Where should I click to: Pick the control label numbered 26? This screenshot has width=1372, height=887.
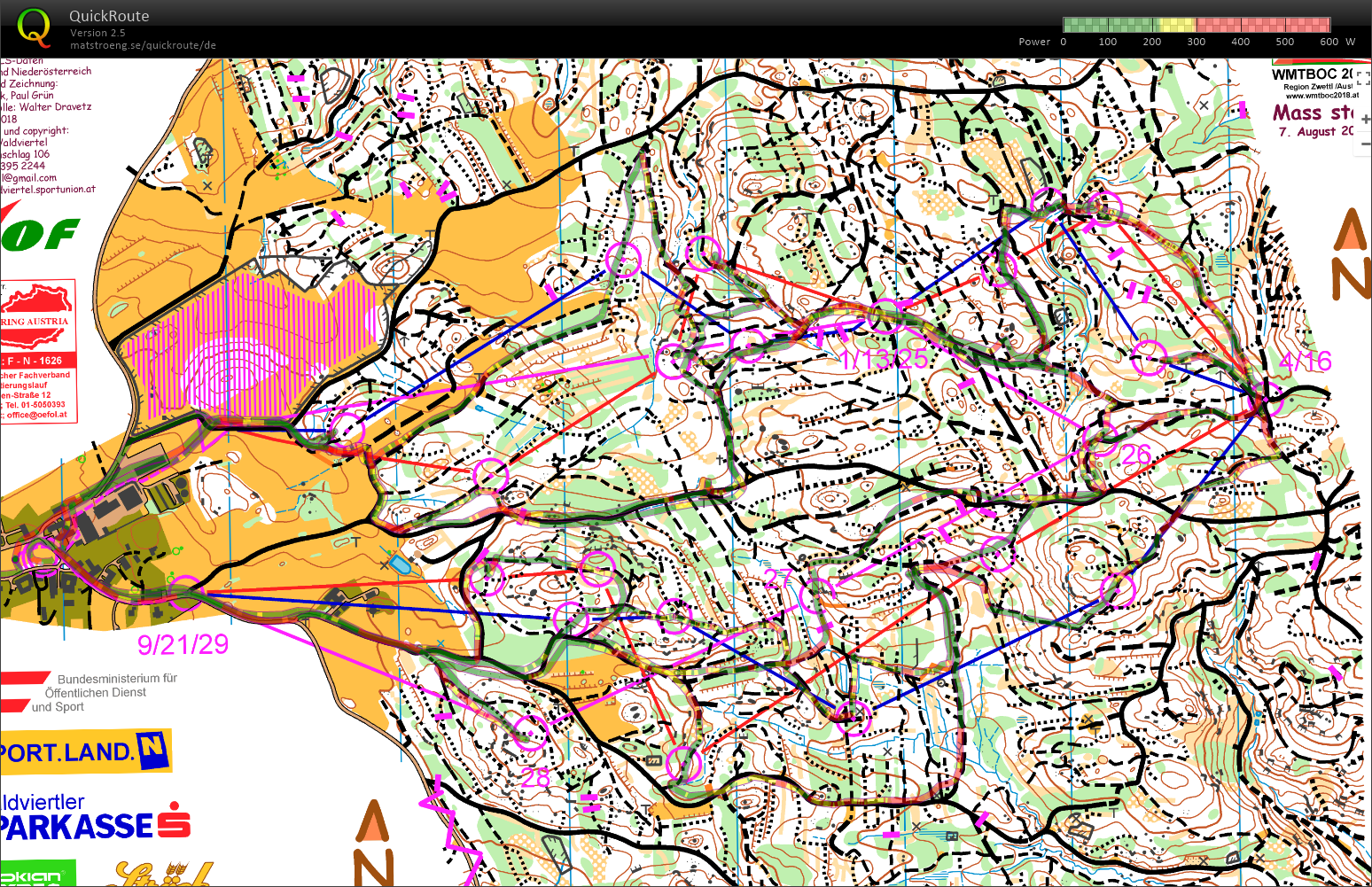pos(1136,455)
